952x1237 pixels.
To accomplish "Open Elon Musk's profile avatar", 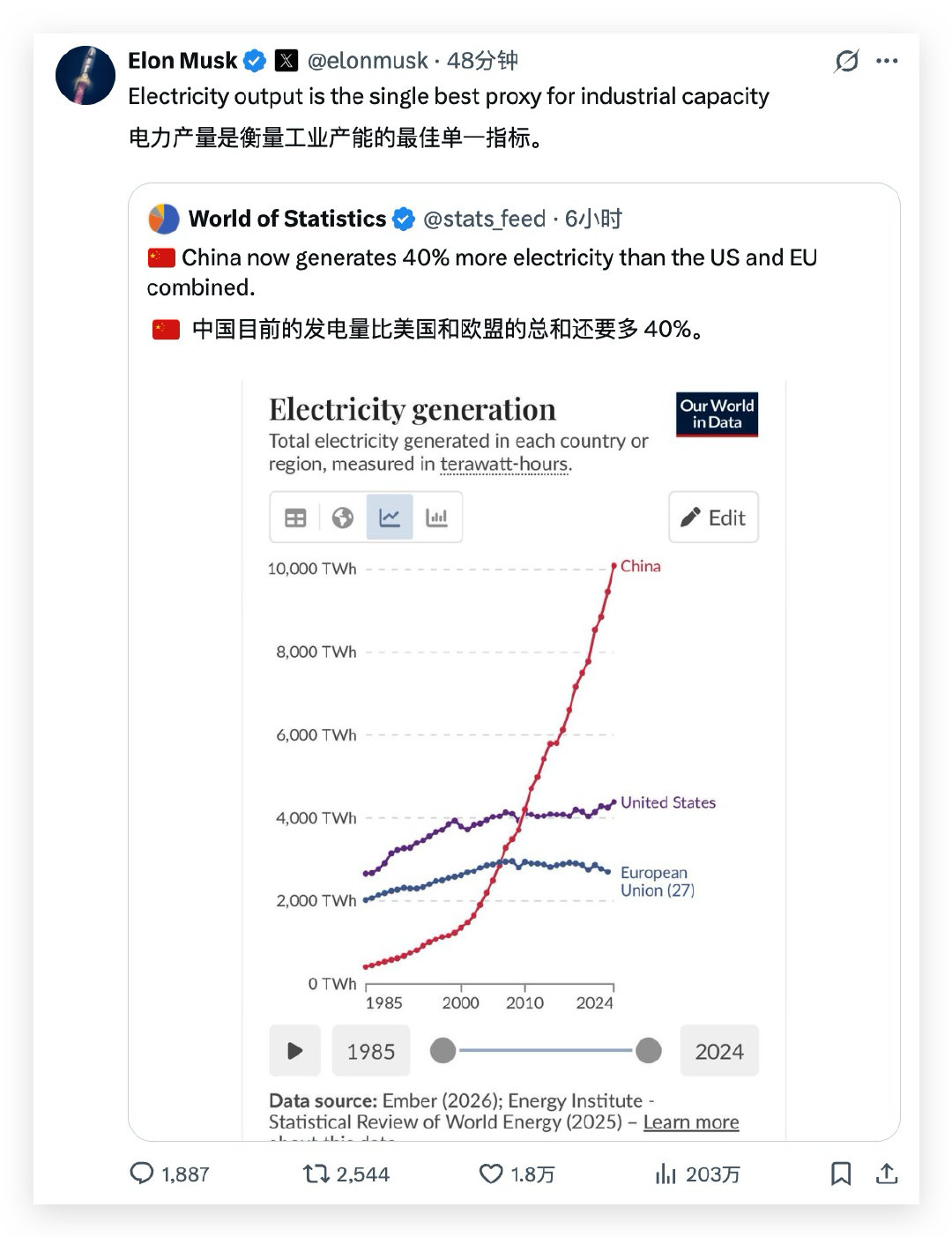I will pos(85,75).
